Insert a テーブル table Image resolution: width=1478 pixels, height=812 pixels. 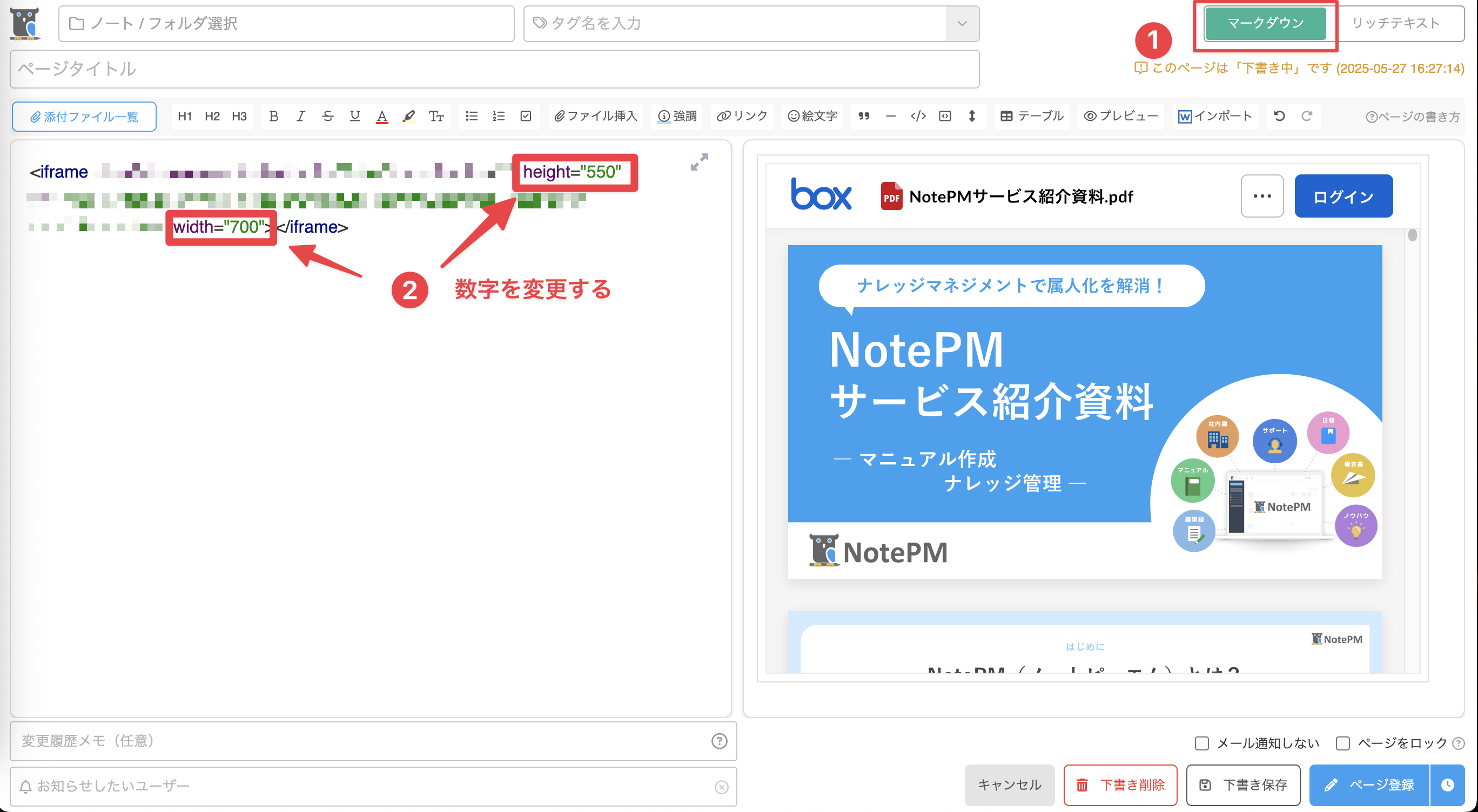click(x=1032, y=117)
